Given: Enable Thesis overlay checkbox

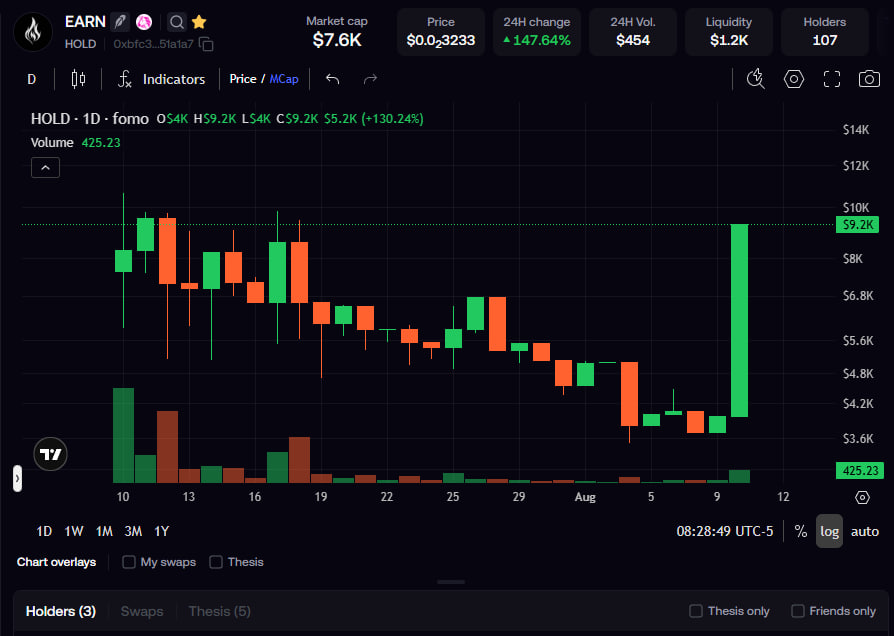Looking at the screenshot, I should click(x=216, y=562).
